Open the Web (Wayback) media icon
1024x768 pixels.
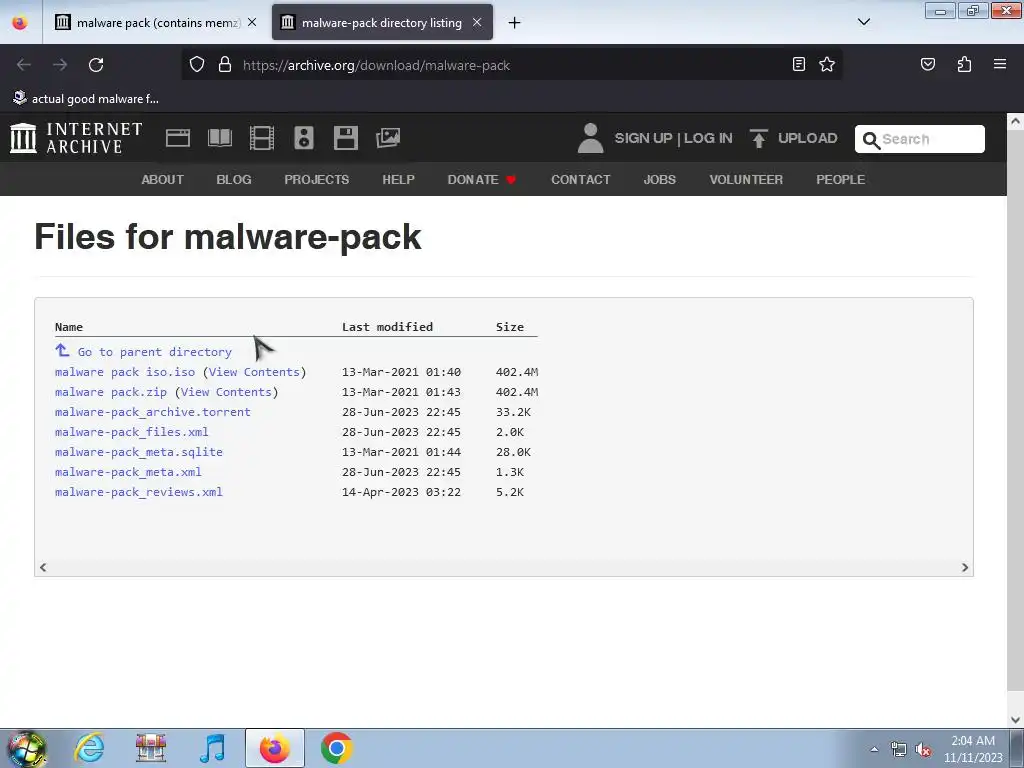pyautogui.click(x=178, y=138)
